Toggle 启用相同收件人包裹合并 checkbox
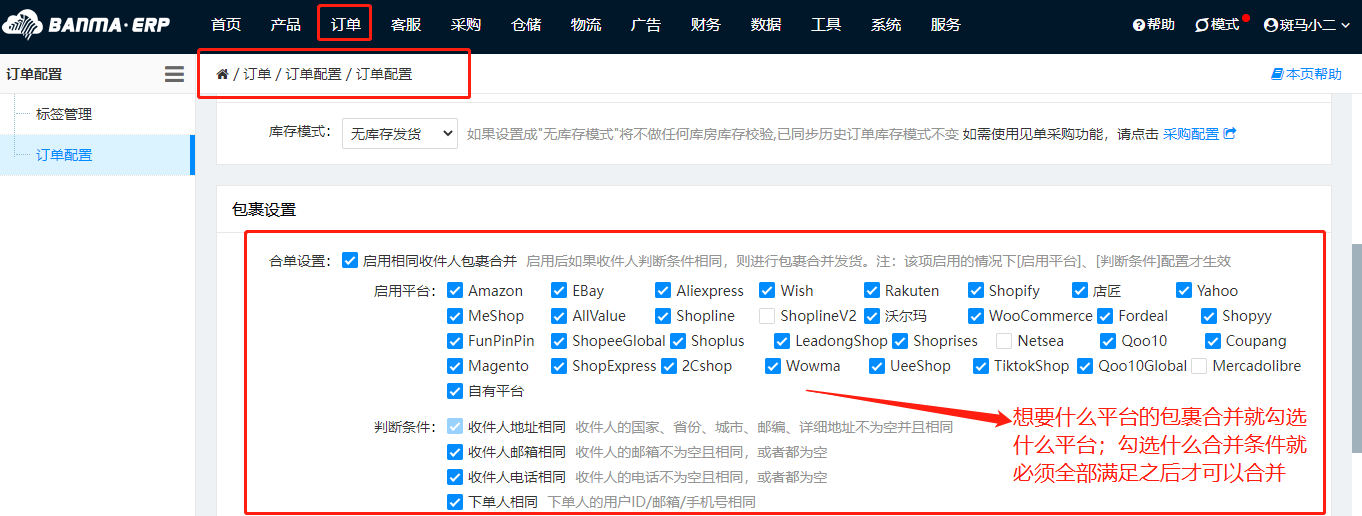Screen dimensions: 1362x516 coord(350,261)
